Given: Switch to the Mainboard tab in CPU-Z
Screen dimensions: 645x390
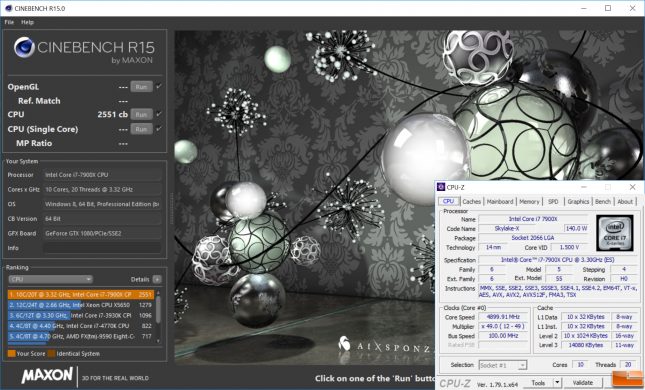Looking at the screenshot, I should pos(500,202).
